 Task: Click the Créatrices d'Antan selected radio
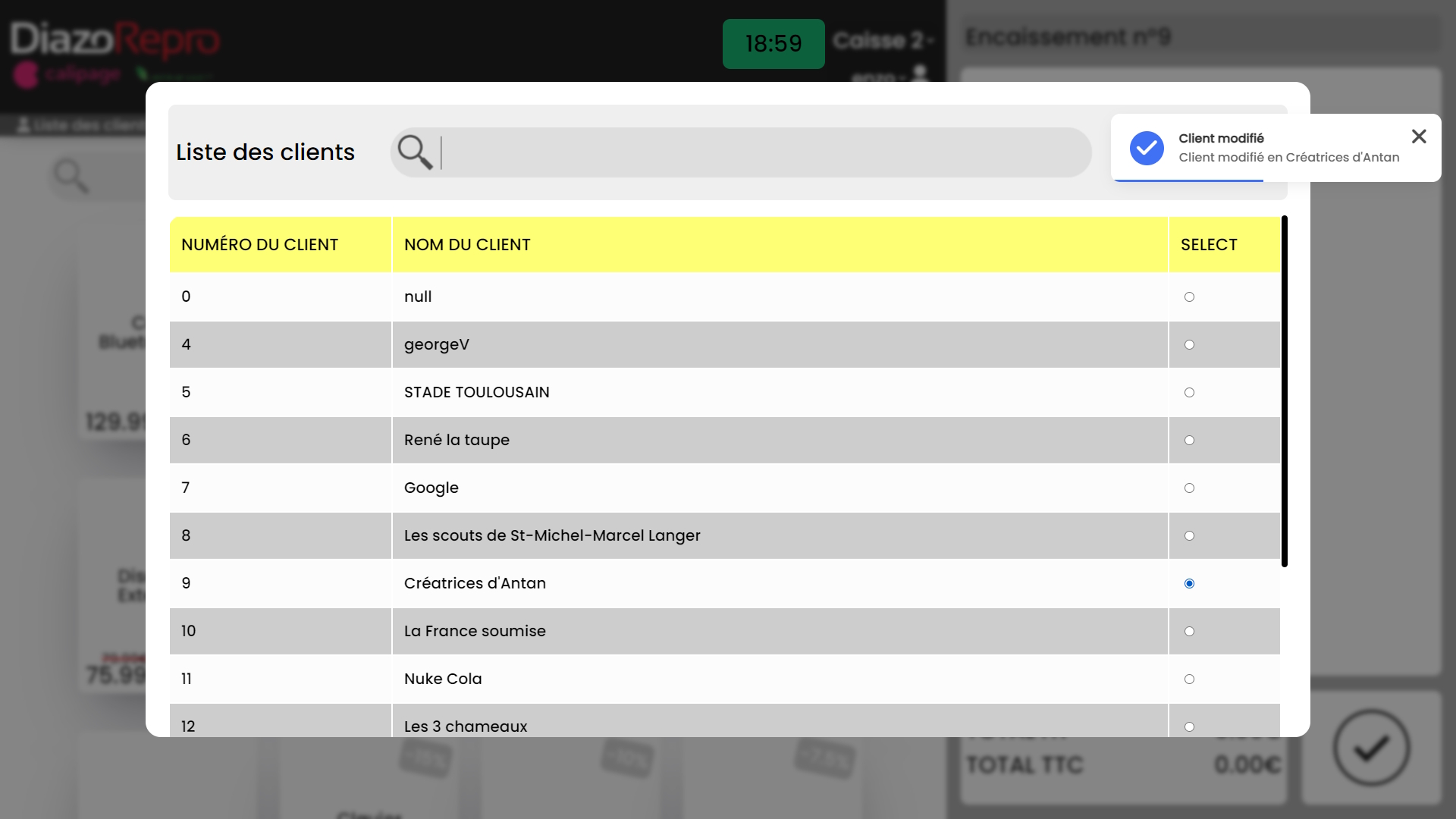pos(1189,584)
